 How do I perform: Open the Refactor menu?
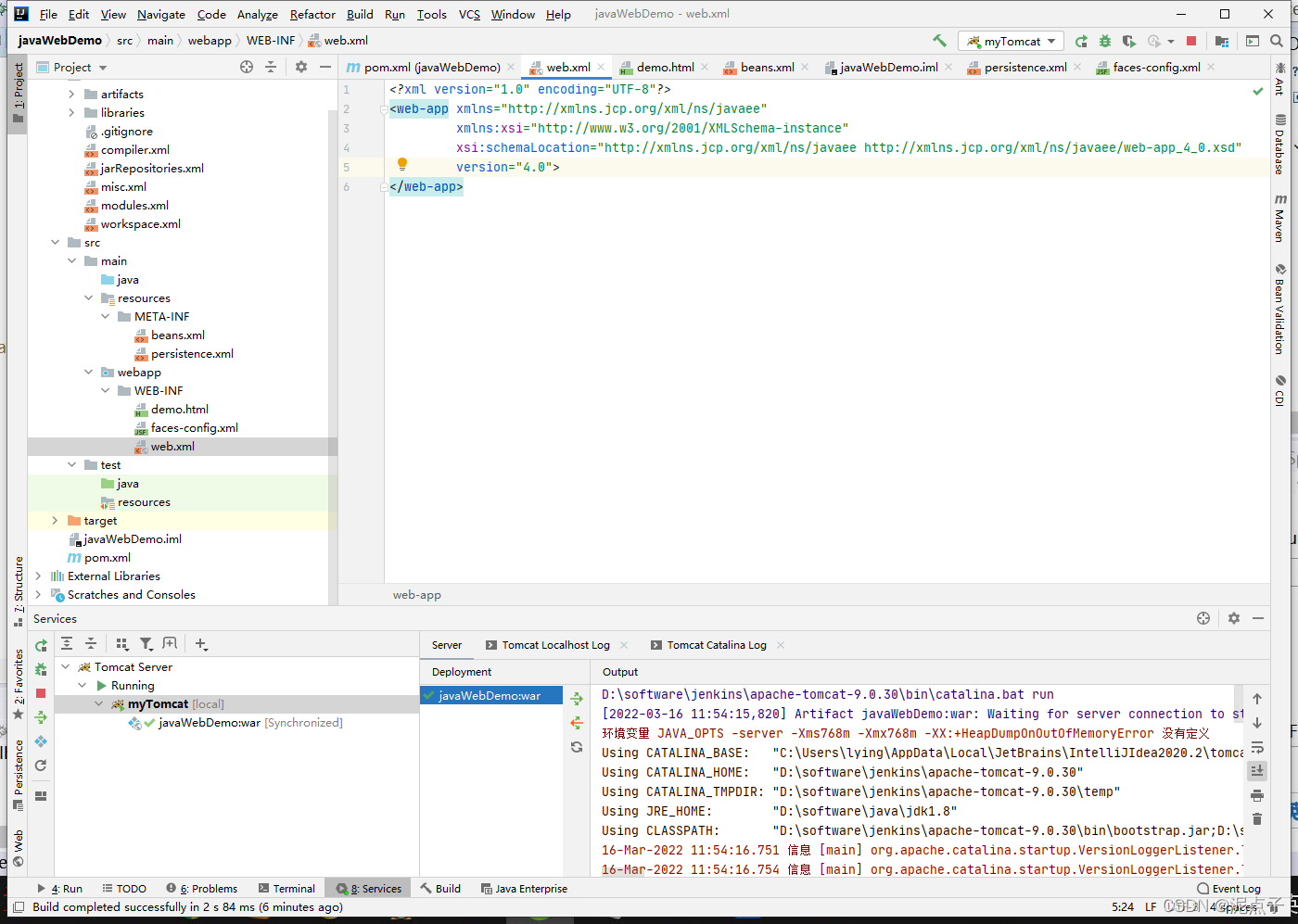(x=312, y=14)
